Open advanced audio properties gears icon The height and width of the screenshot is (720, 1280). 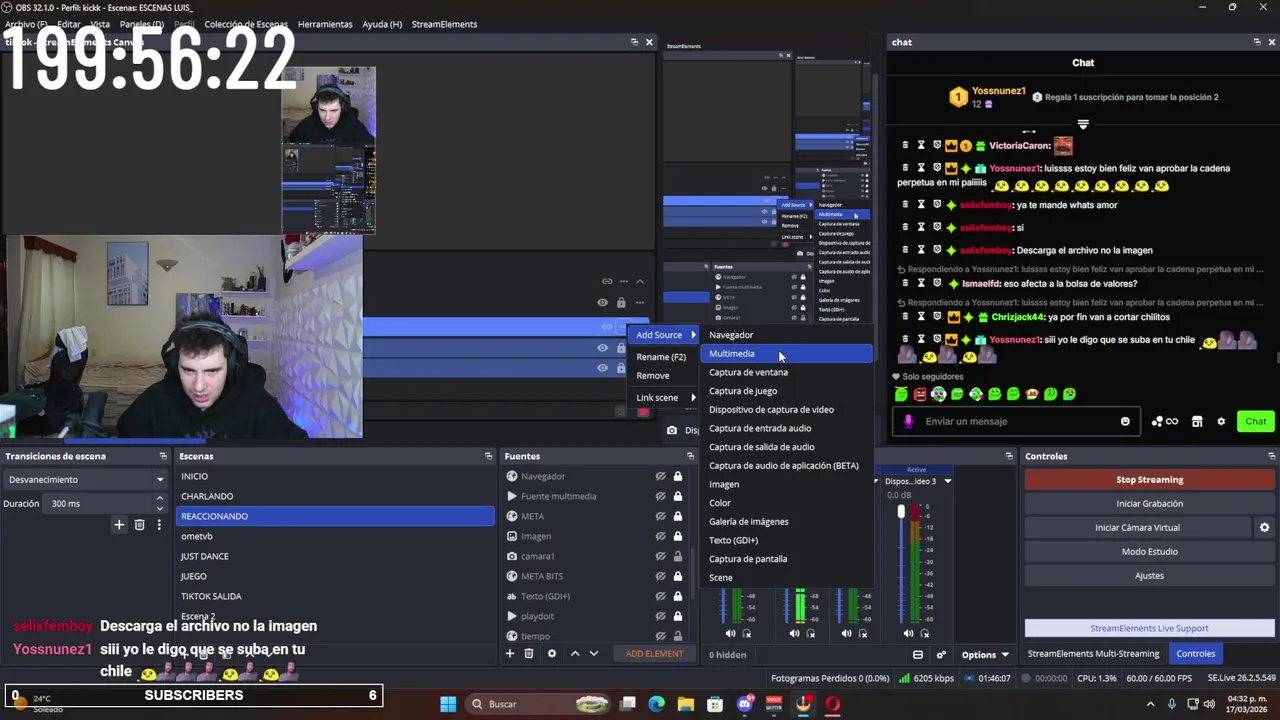tap(940, 655)
